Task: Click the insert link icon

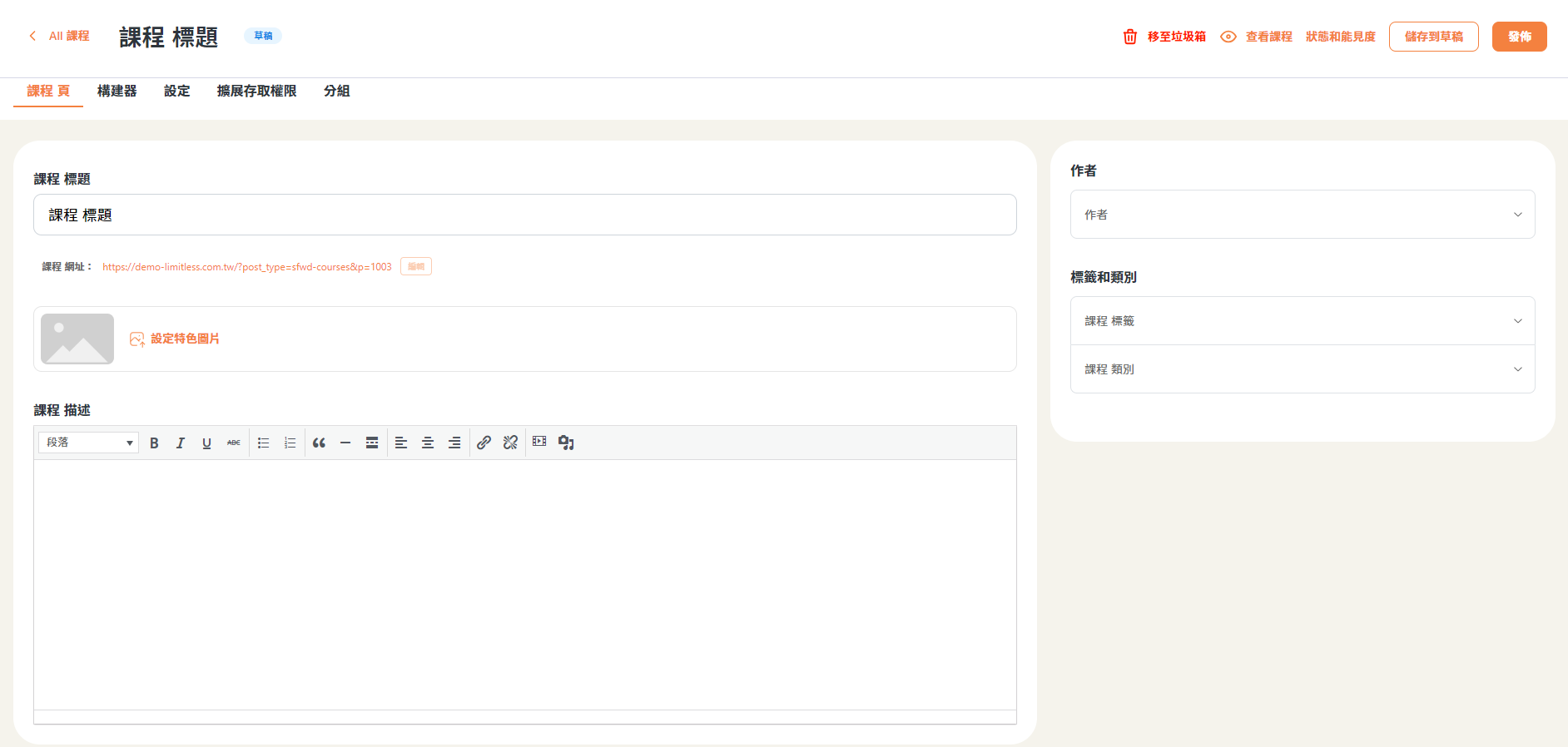Action: coord(484,443)
